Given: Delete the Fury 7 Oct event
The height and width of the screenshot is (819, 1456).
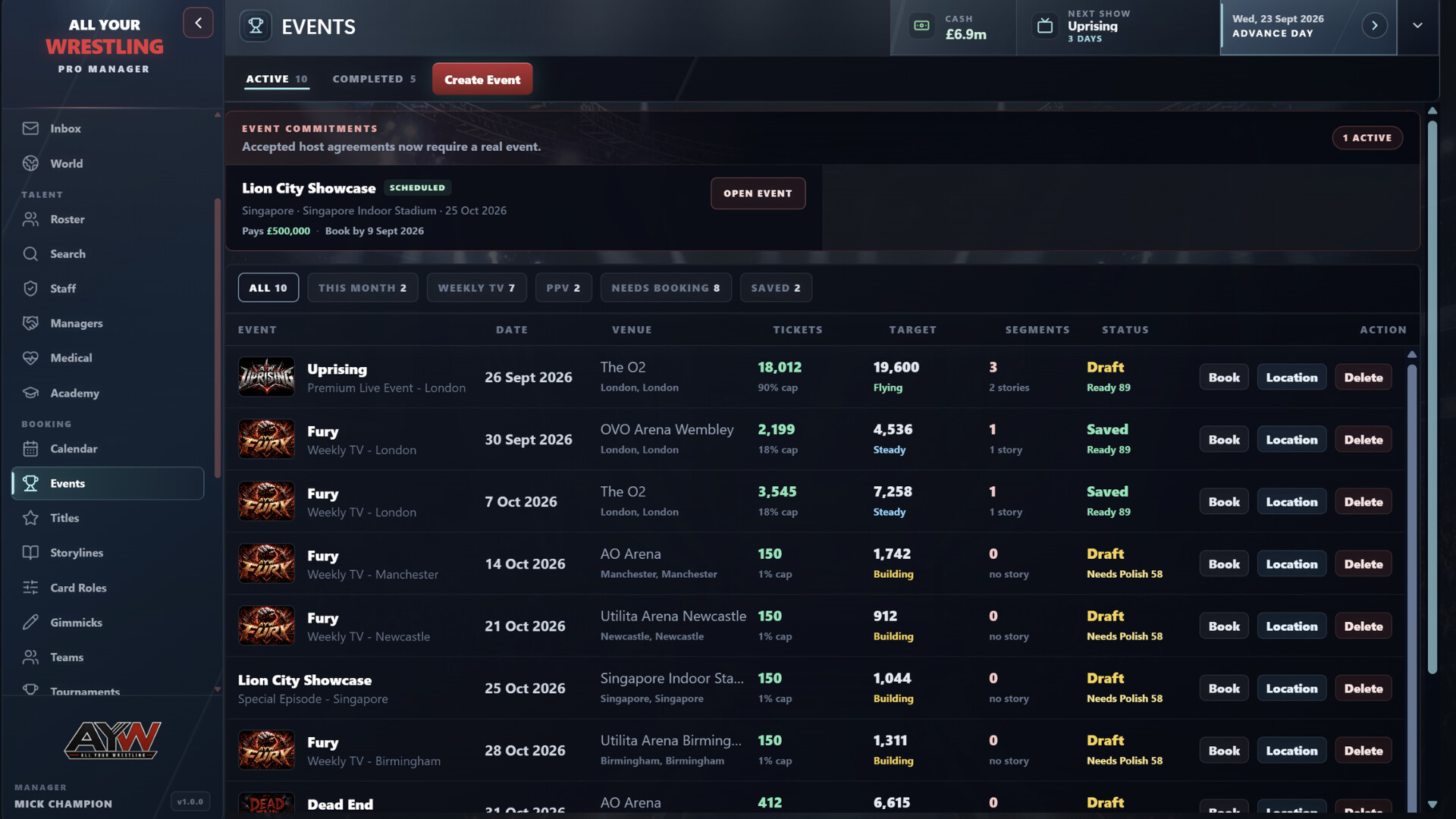Looking at the screenshot, I should tap(1363, 502).
